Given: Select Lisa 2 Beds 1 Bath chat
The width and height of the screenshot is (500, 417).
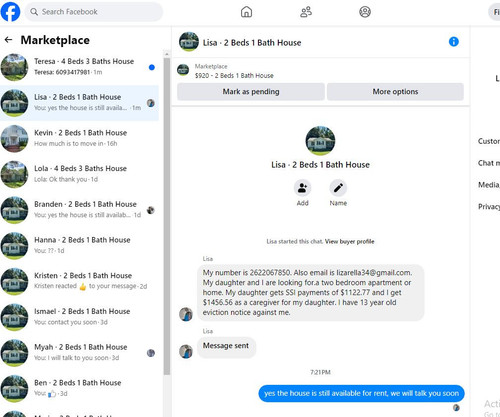Looking at the screenshot, I should click(x=79, y=103).
